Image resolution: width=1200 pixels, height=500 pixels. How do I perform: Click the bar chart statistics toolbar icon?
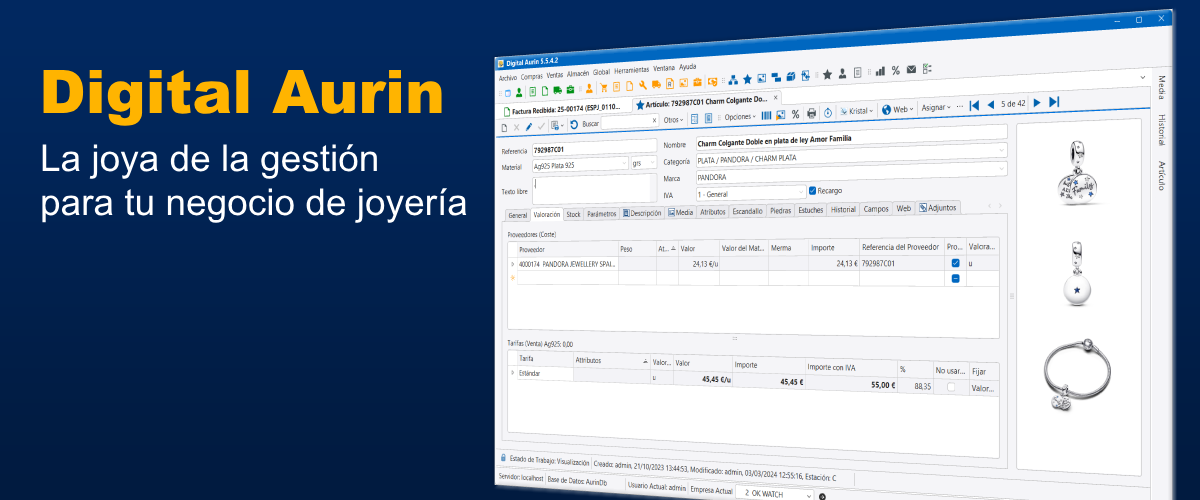click(880, 71)
